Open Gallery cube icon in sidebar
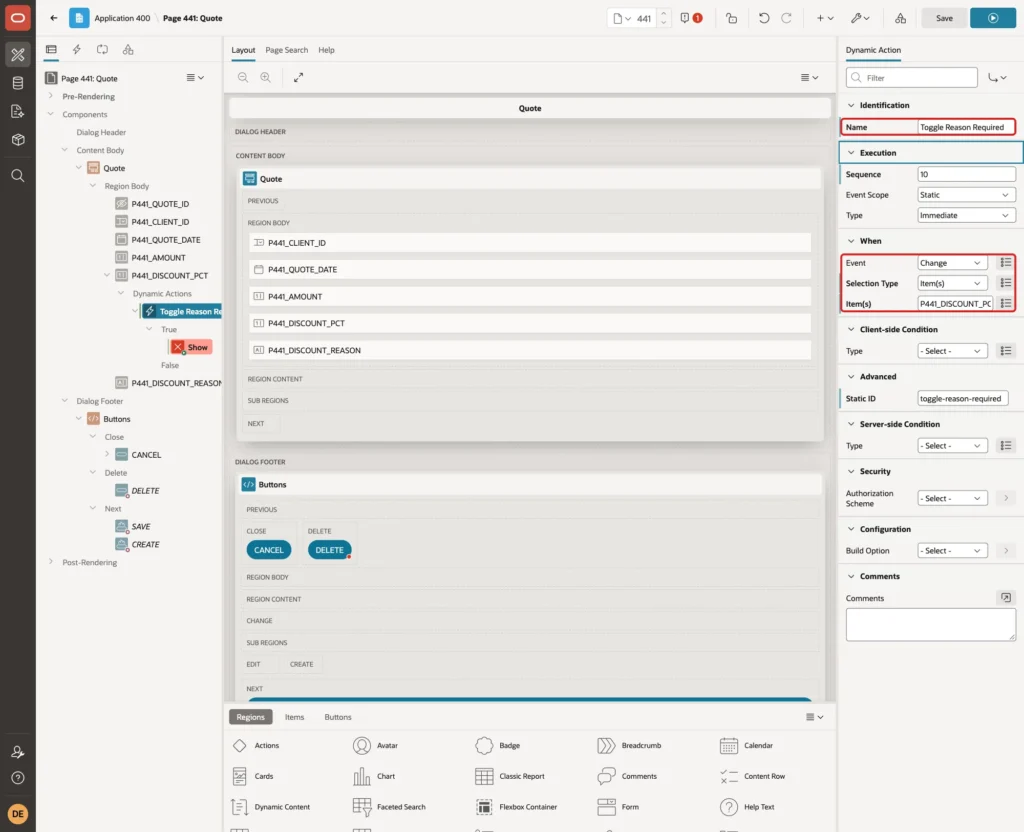The width and height of the screenshot is (1024, 832). tap(18, 139)
